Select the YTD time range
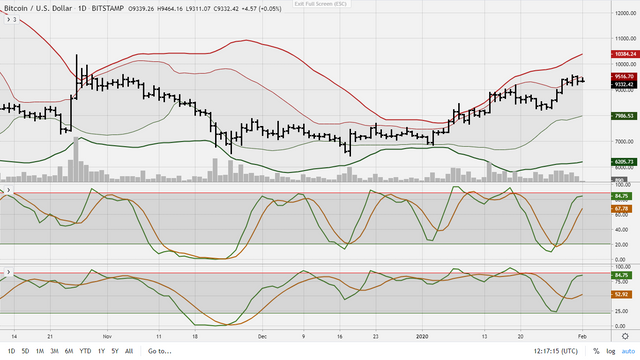The image size is (640, 360). (85, 351)
